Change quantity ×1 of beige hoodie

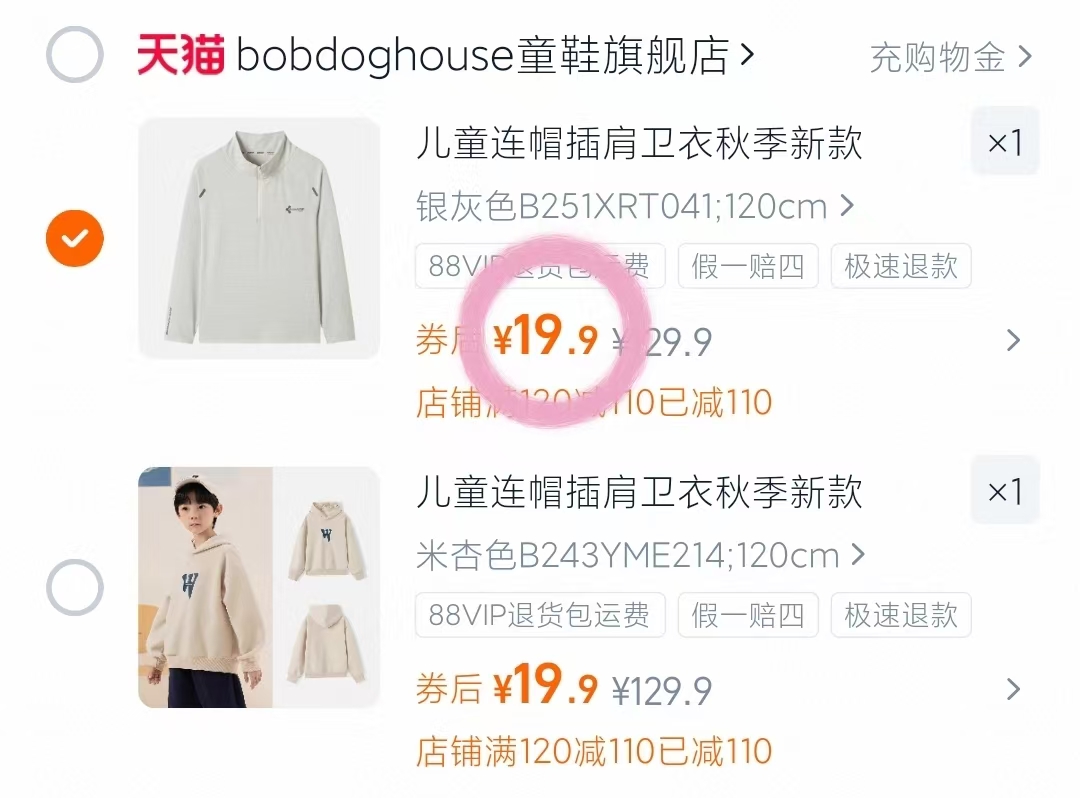(x=1005, y=491)
